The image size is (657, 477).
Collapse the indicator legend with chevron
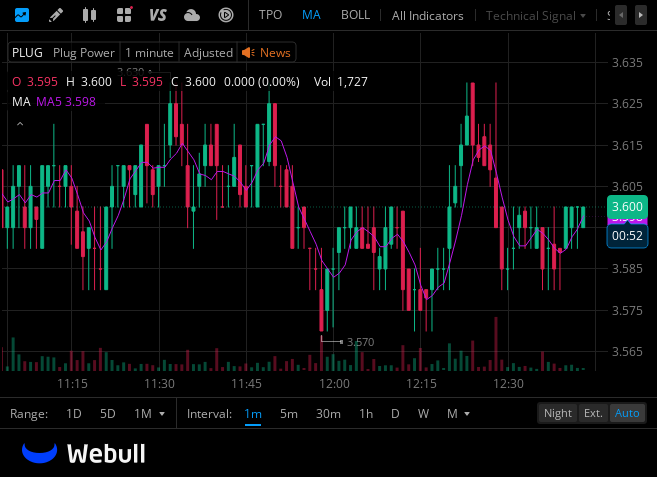[20, 124]
